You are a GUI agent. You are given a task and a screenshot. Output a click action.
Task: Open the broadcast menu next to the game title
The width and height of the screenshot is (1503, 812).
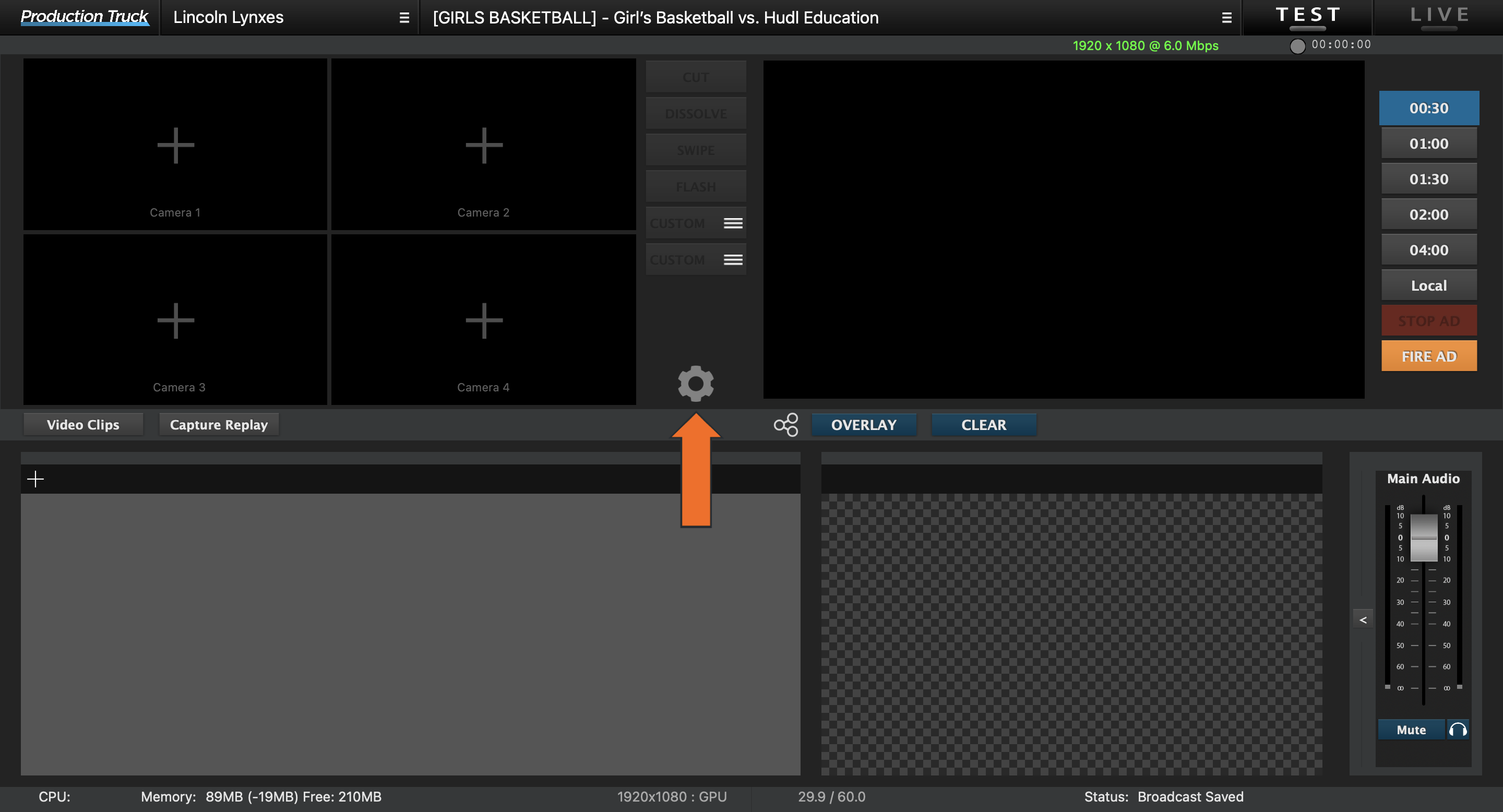click(1226, 18)
